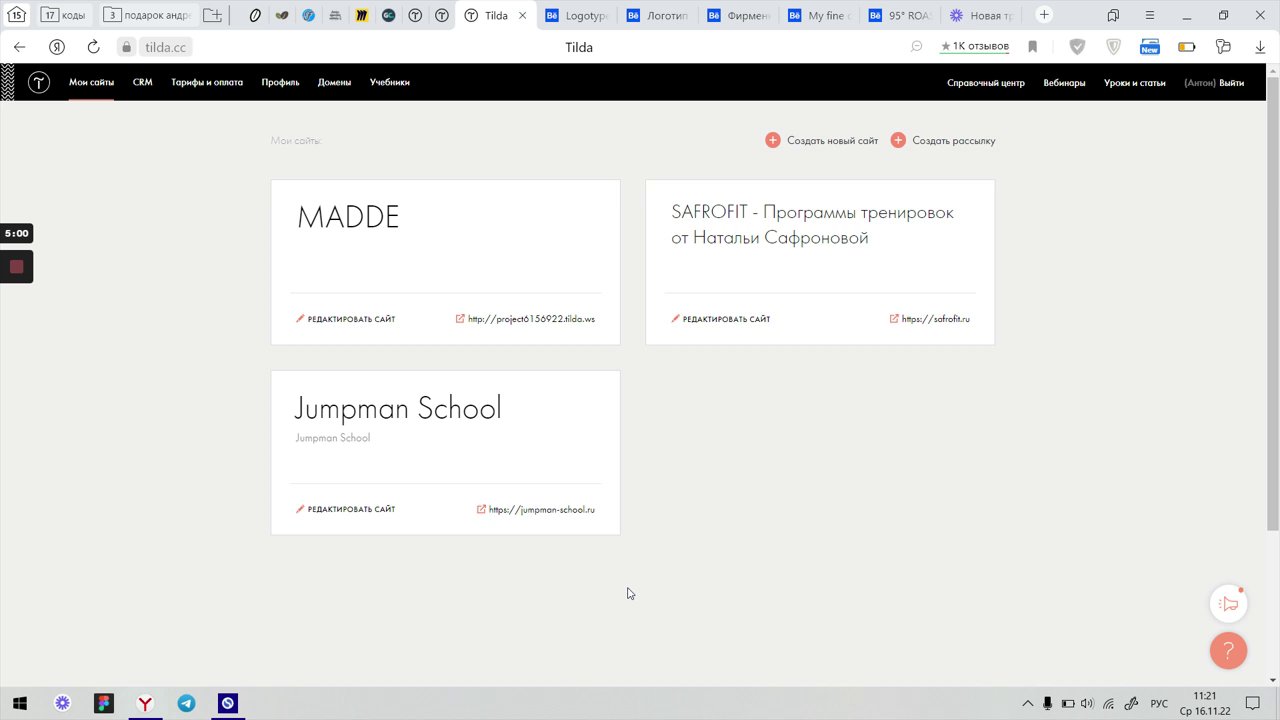The image size is (1280, 720).
Task: Click the plus icon for Создать новый сайт
Action: [773, 141]
